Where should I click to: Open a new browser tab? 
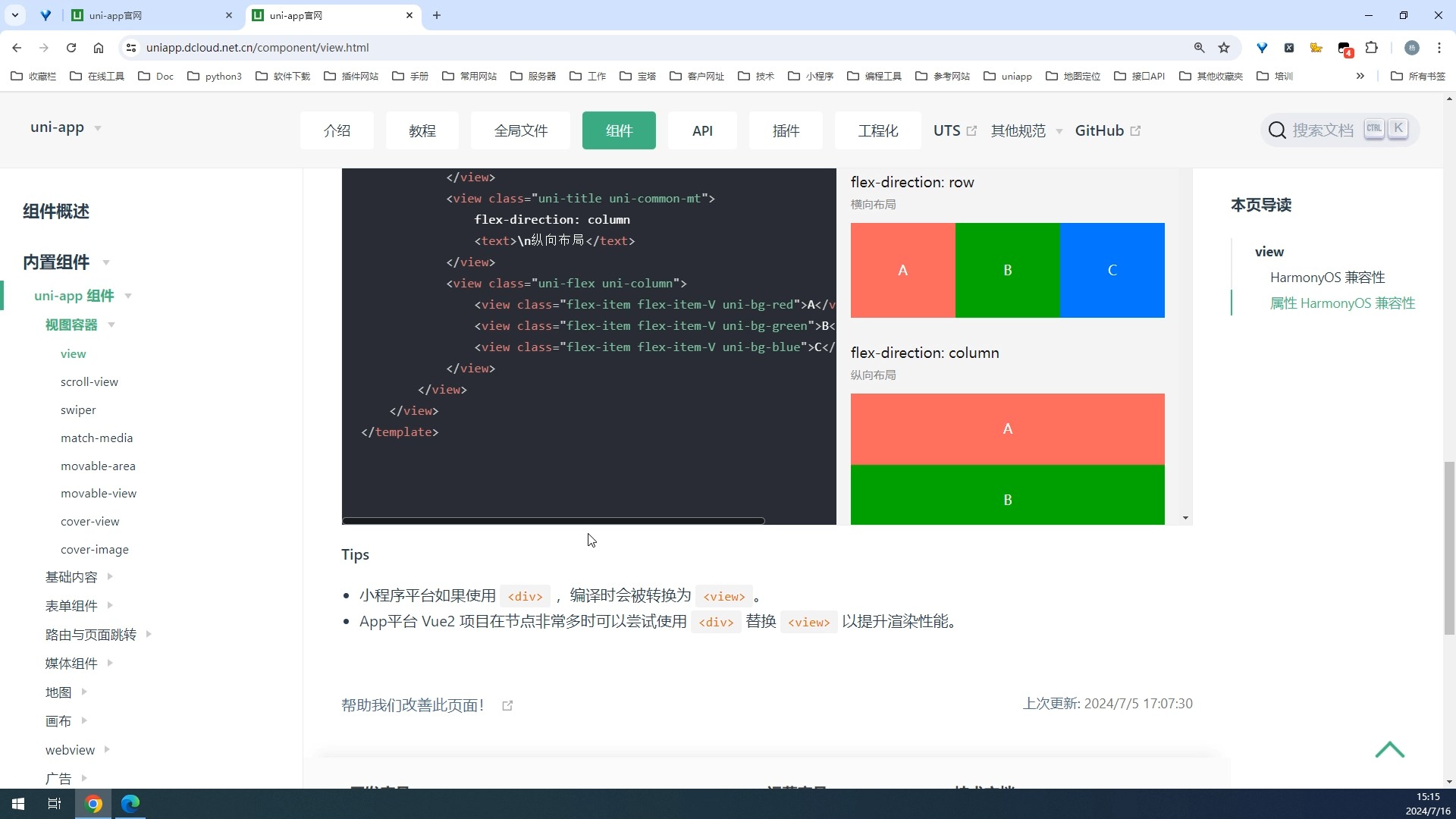coord(437,15)
